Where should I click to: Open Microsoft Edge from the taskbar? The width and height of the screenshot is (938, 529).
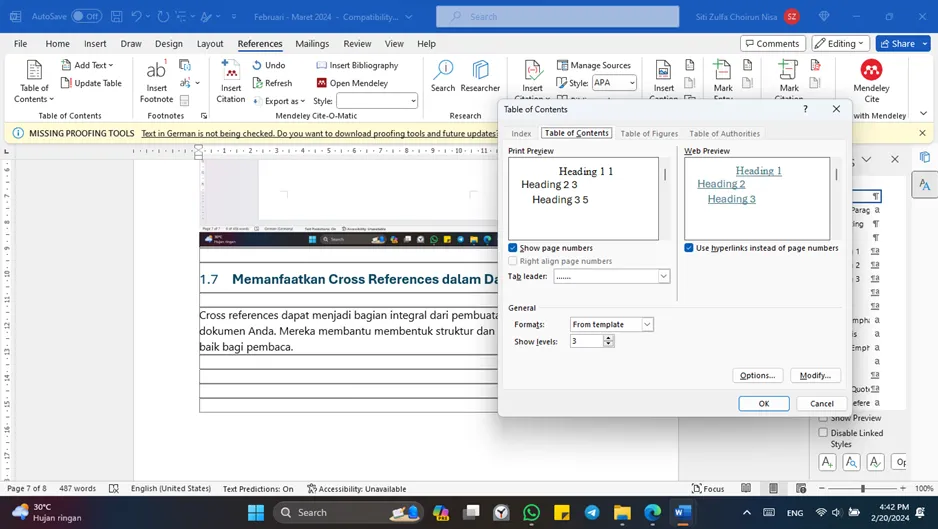pyautogui.click(x=653, y=513)
